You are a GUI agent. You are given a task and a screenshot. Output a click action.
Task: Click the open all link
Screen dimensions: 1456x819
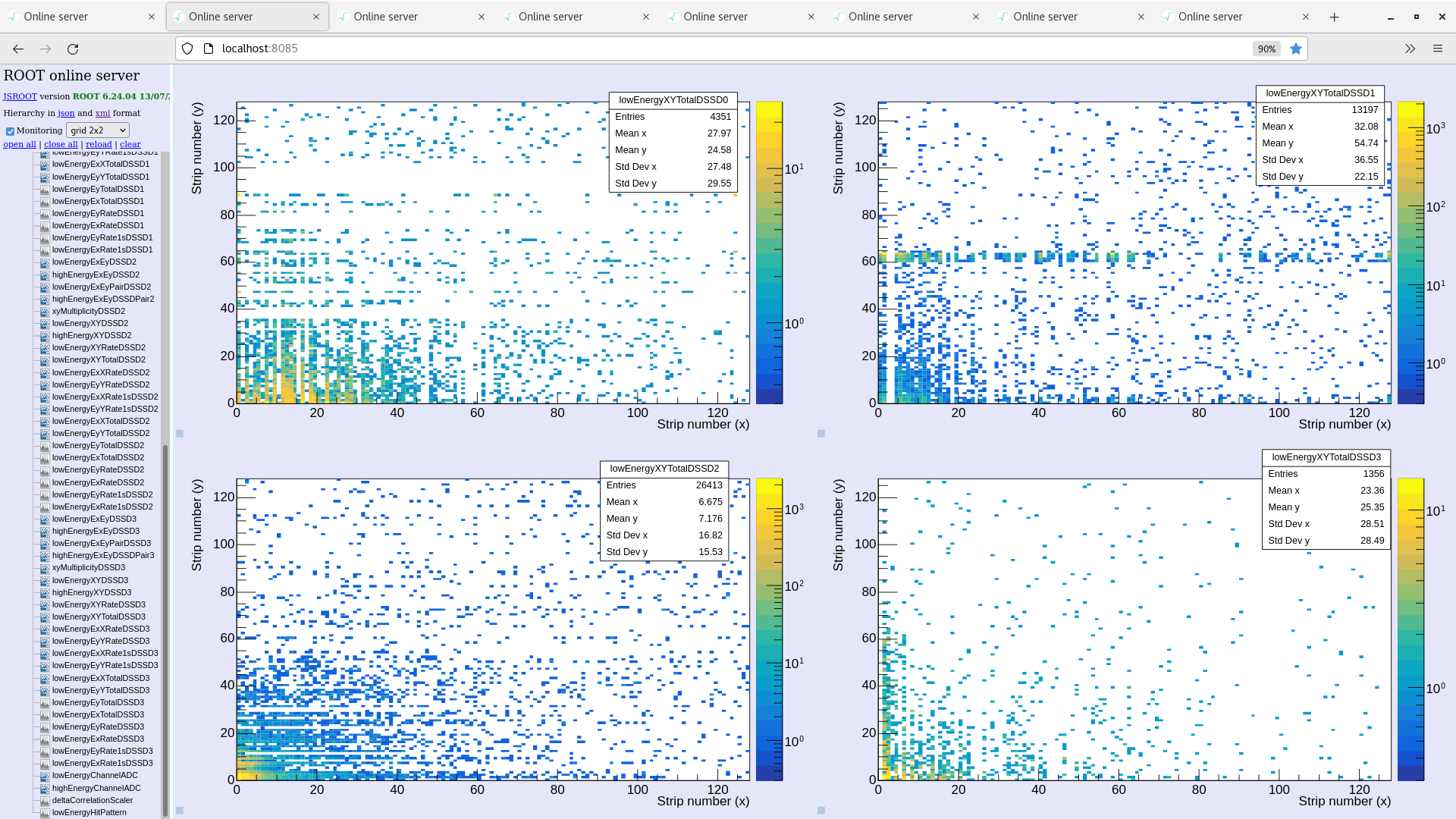pyautogui.click(x=19, y=144)
